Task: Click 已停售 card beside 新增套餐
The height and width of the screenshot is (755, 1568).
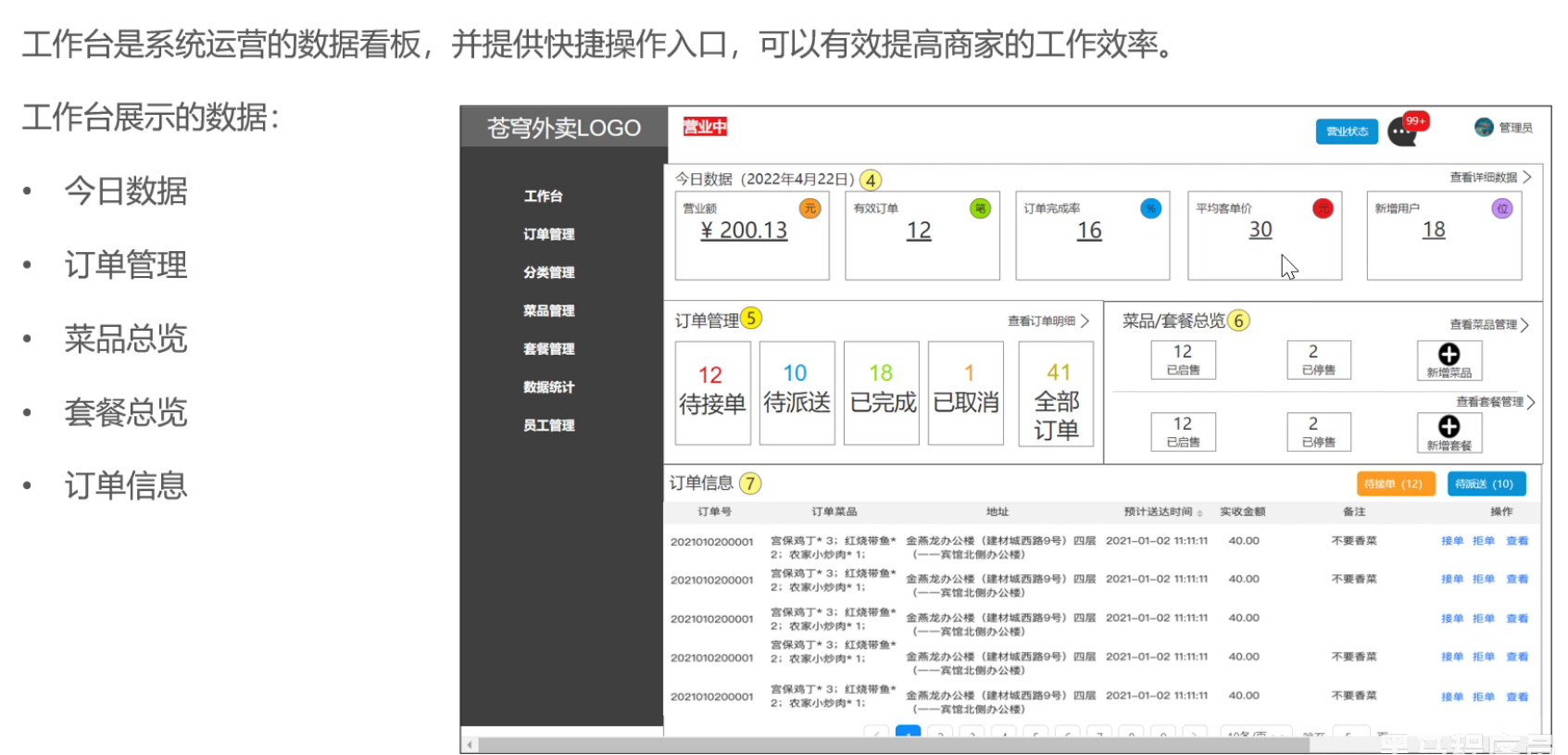Action: point(1319,432)
